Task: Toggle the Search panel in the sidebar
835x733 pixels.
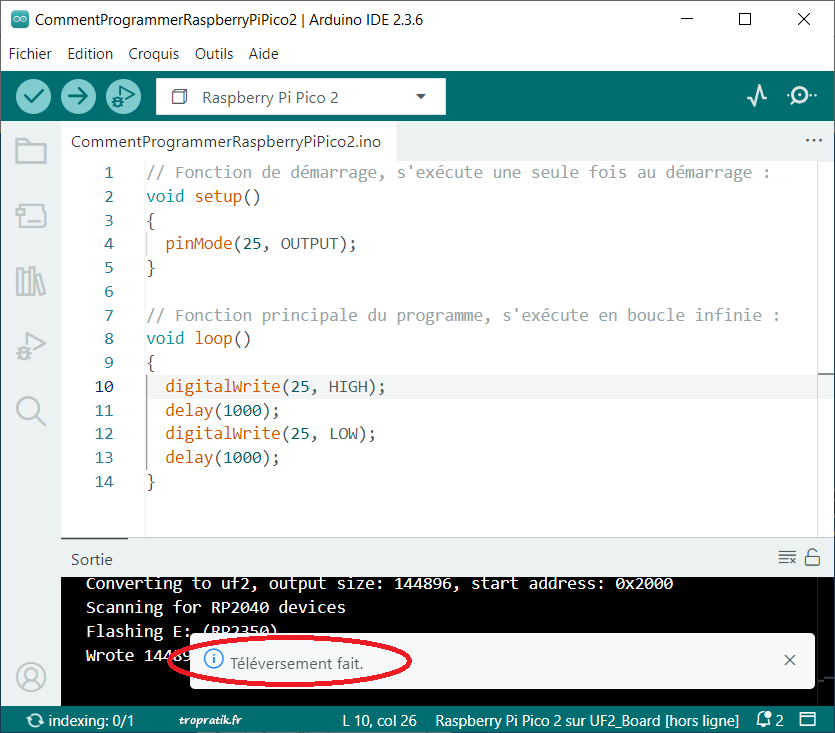Action: tap(31, 410)
